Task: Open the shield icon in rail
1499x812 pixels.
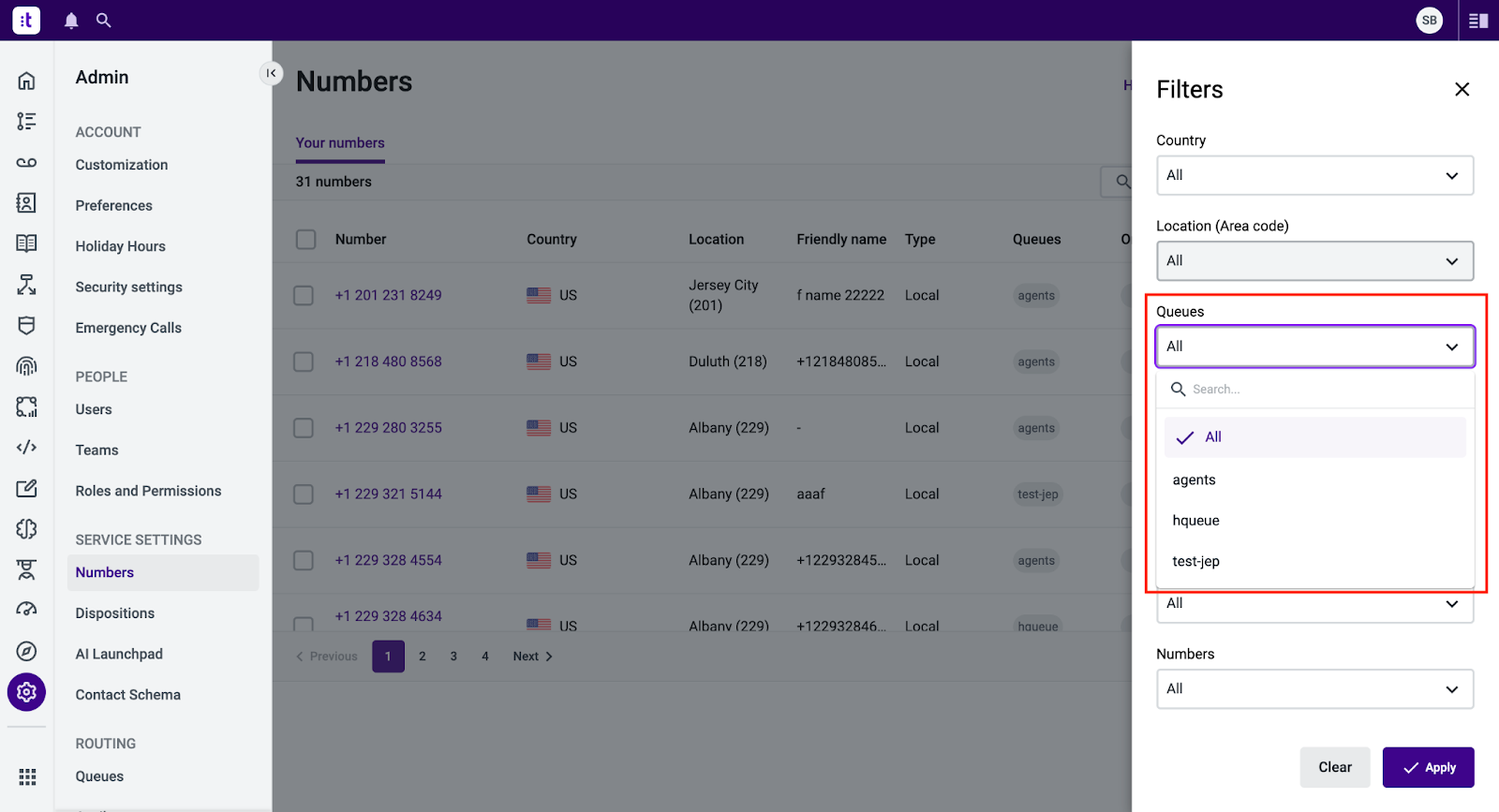Action: (26, 325)
